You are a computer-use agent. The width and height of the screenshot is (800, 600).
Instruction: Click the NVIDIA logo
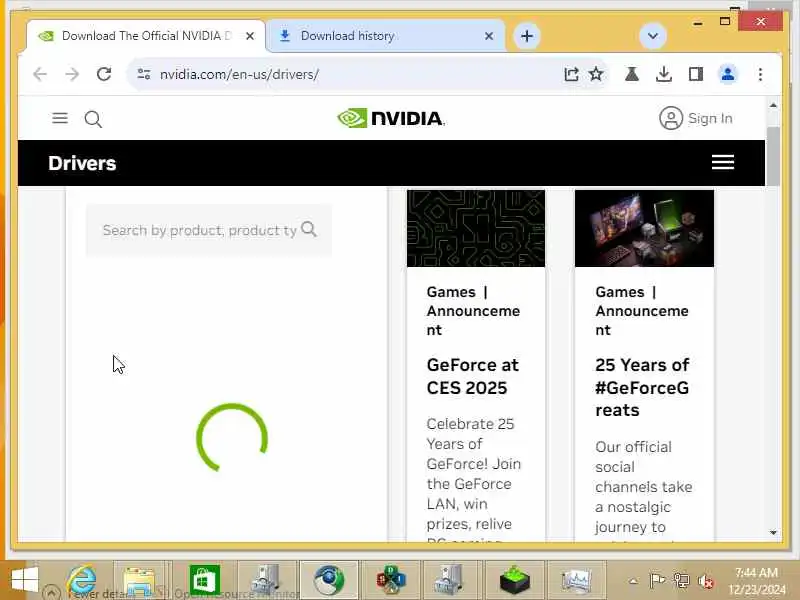(391, 118)
